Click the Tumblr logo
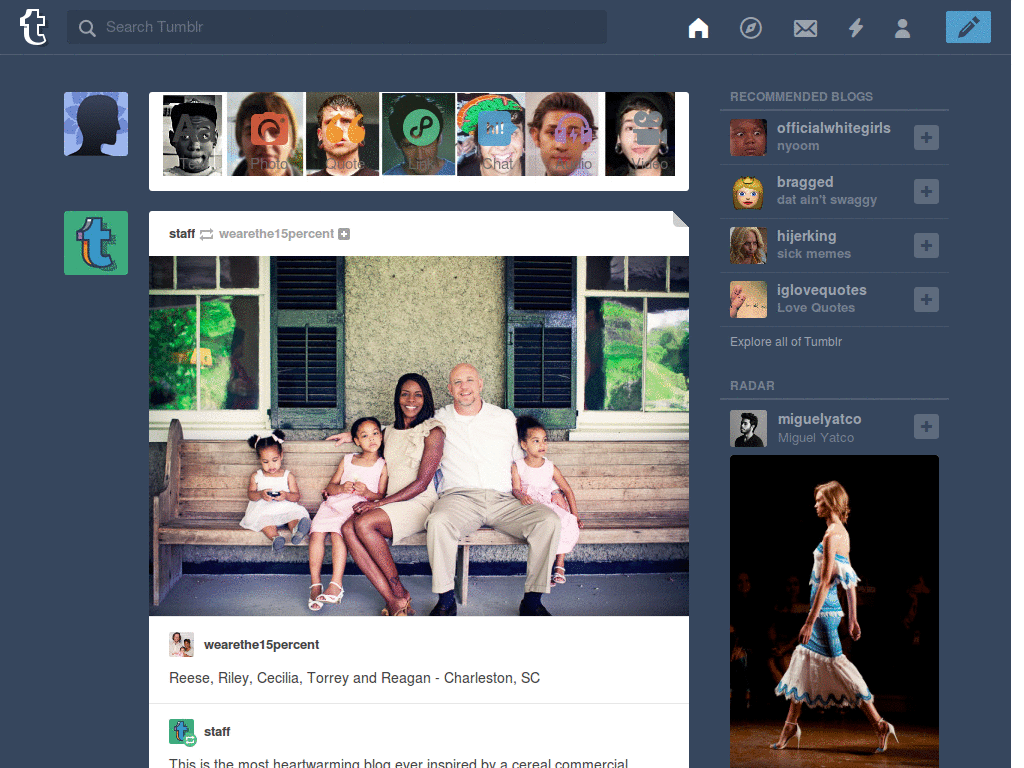Image resolution: width=1024 pixels, height=768 pixels. click(x=33, y=27)
